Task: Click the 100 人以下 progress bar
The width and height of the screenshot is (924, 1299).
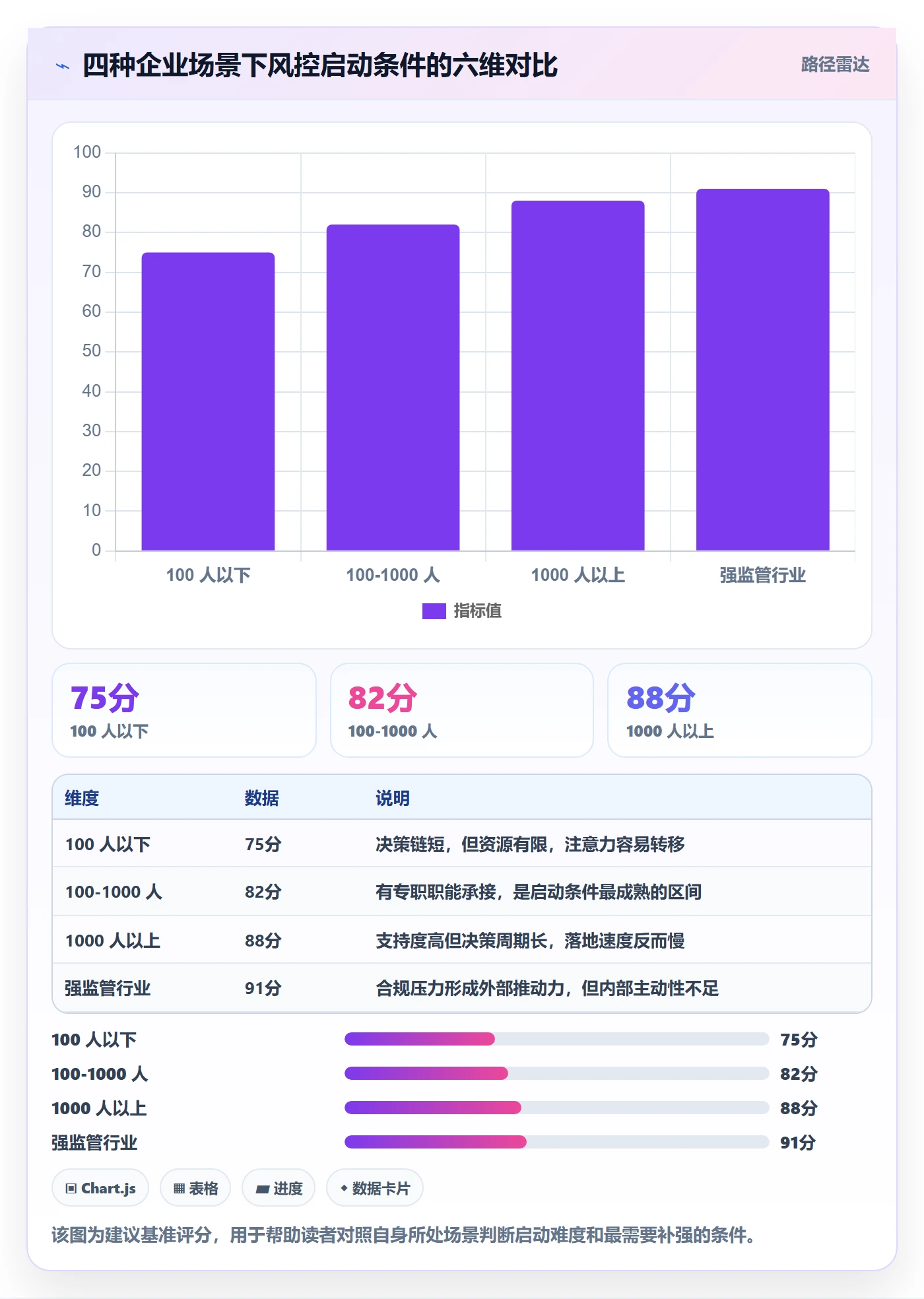Action: 556,1039
